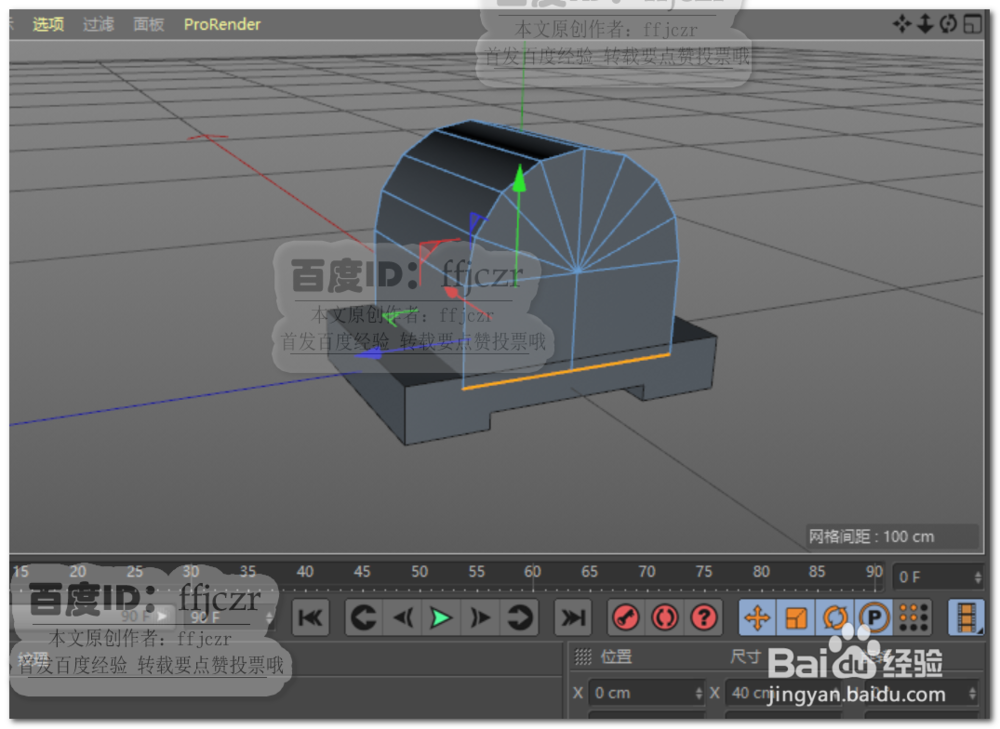Open the ProRender menu
This screenshot has width=1000, height=729.
coord(222,24)
